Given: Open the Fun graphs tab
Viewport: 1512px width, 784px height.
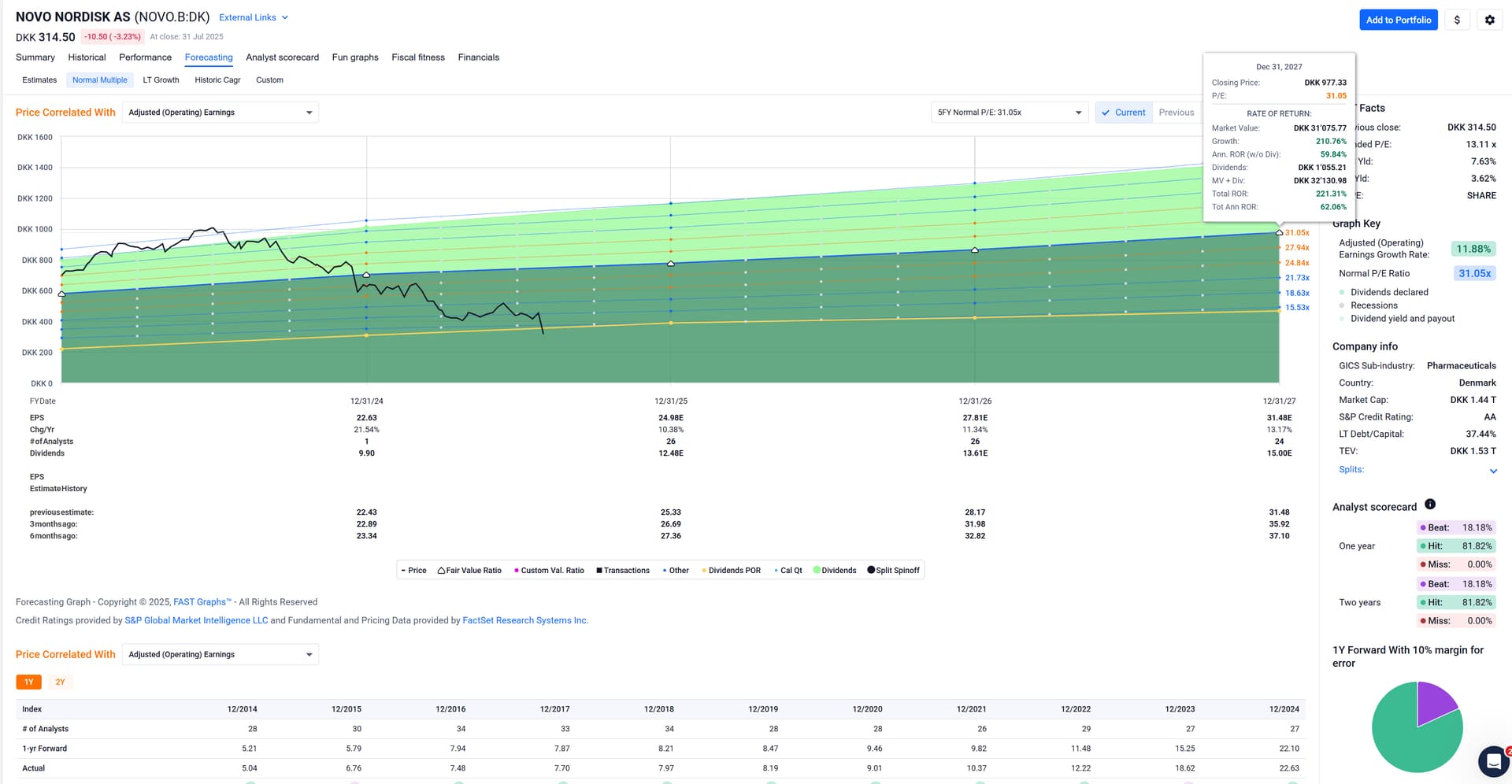Looking at the screenshot, I should tap(355, 57).
